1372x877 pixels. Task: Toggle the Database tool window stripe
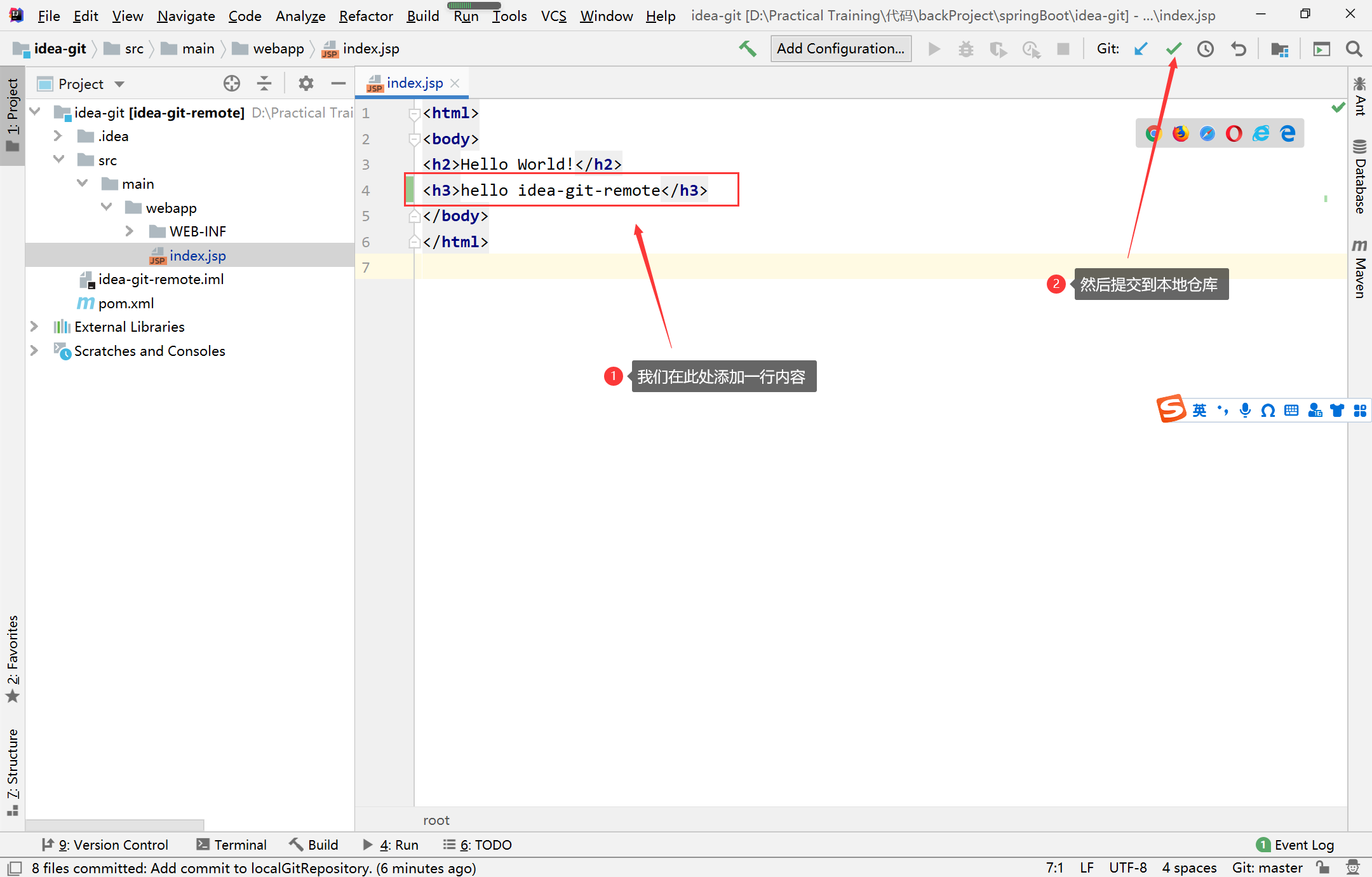tap(1360, 176)
